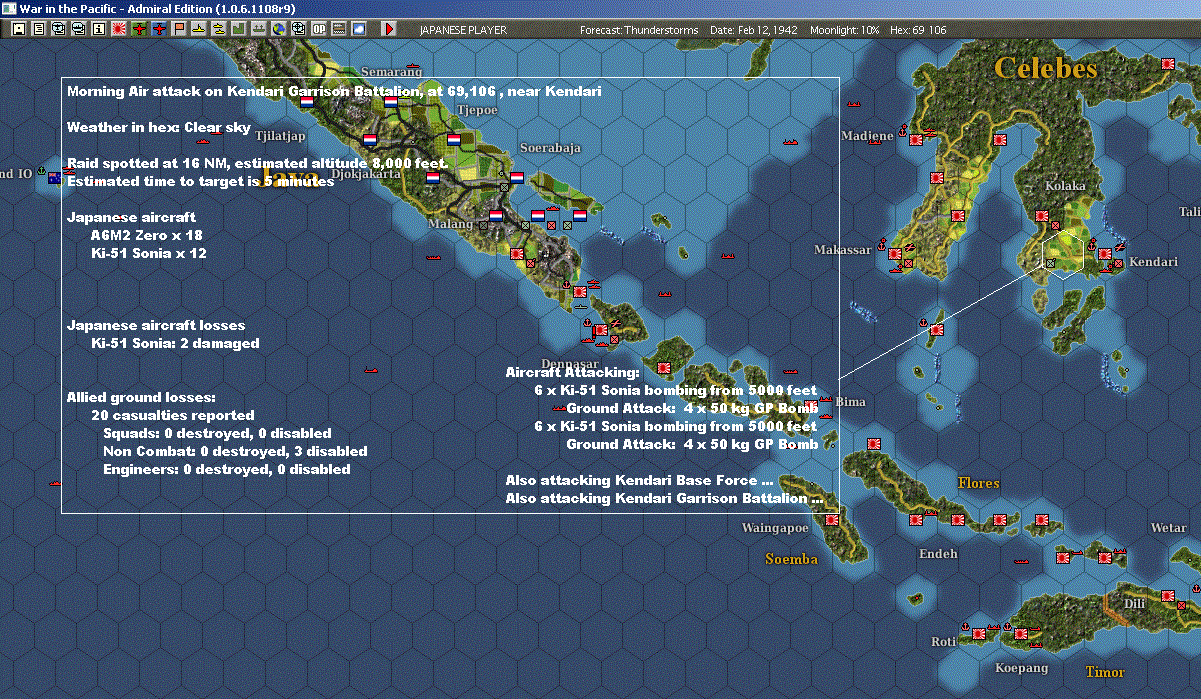This screenshot has width=1201, height=699.
Task: Select Japanese flag marker below Kolaka label
Action: tap(1041, 216)
